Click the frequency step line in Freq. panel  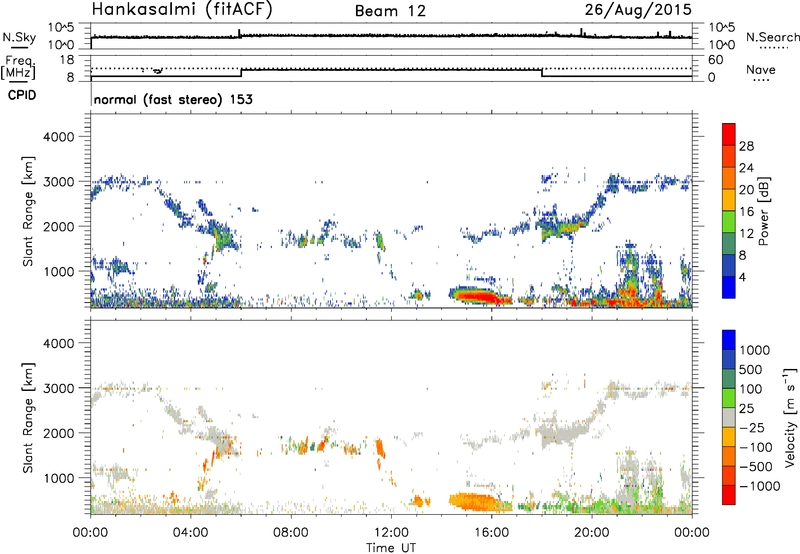pyautogui.click(x=391, y=71)
